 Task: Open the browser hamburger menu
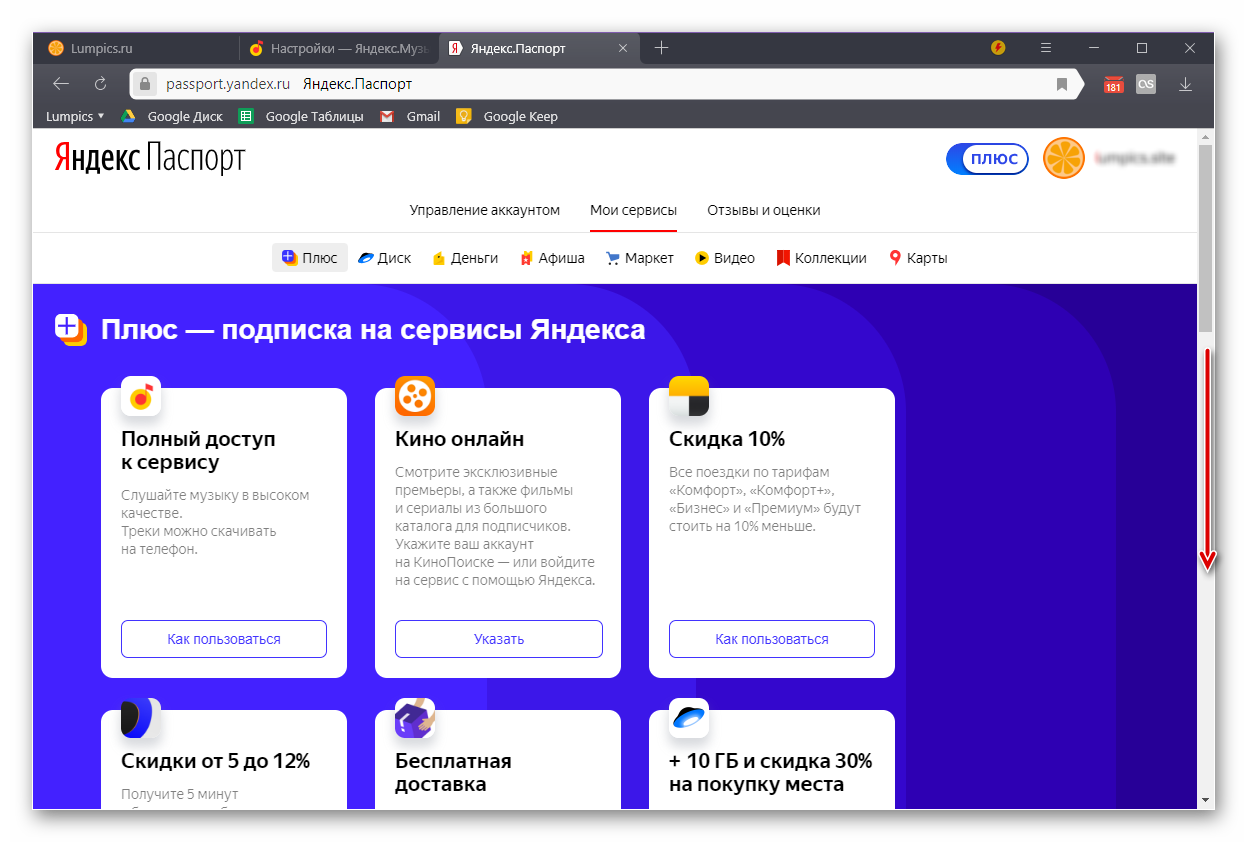1046,48
